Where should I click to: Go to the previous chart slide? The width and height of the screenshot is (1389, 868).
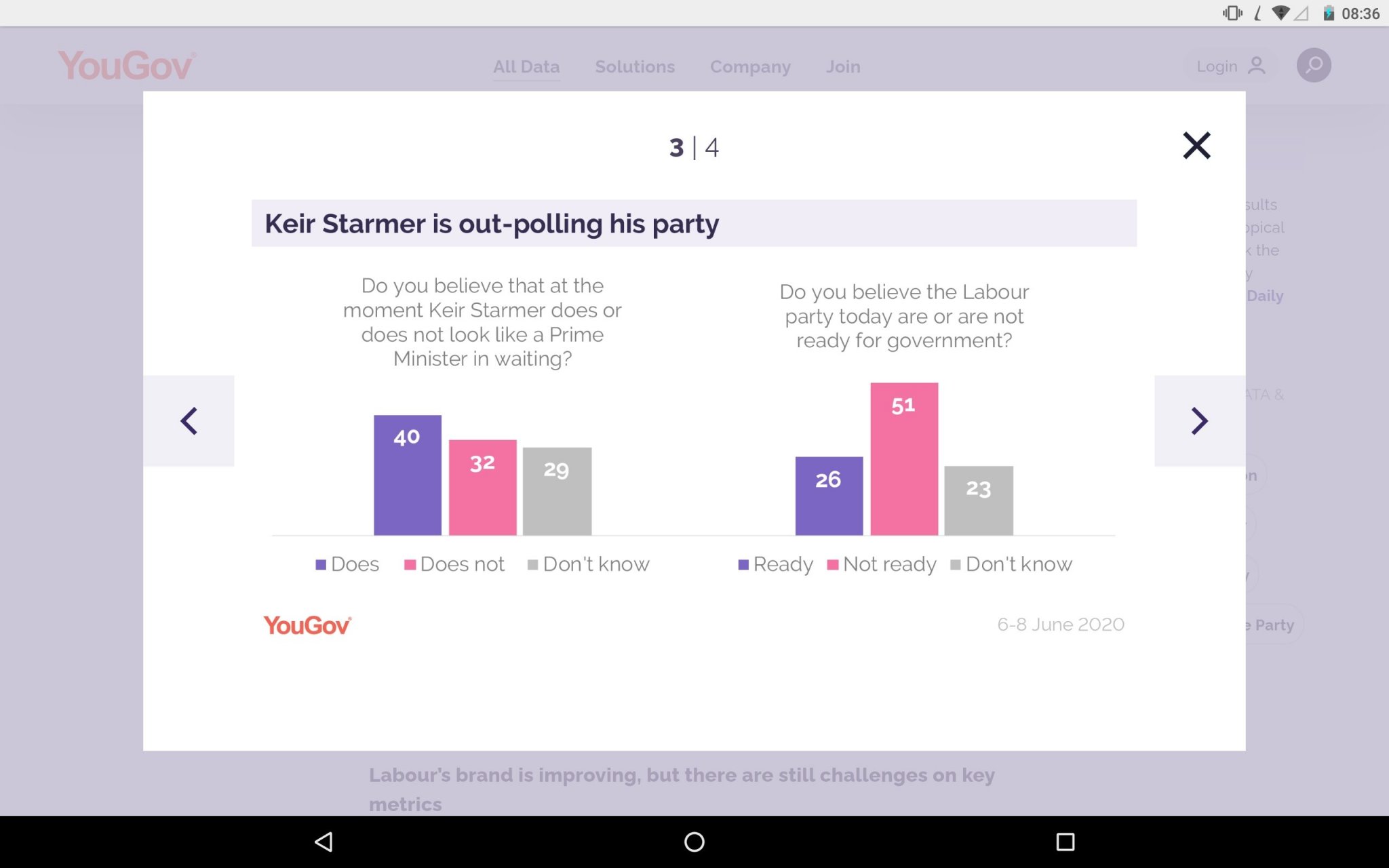coord(189,421)
